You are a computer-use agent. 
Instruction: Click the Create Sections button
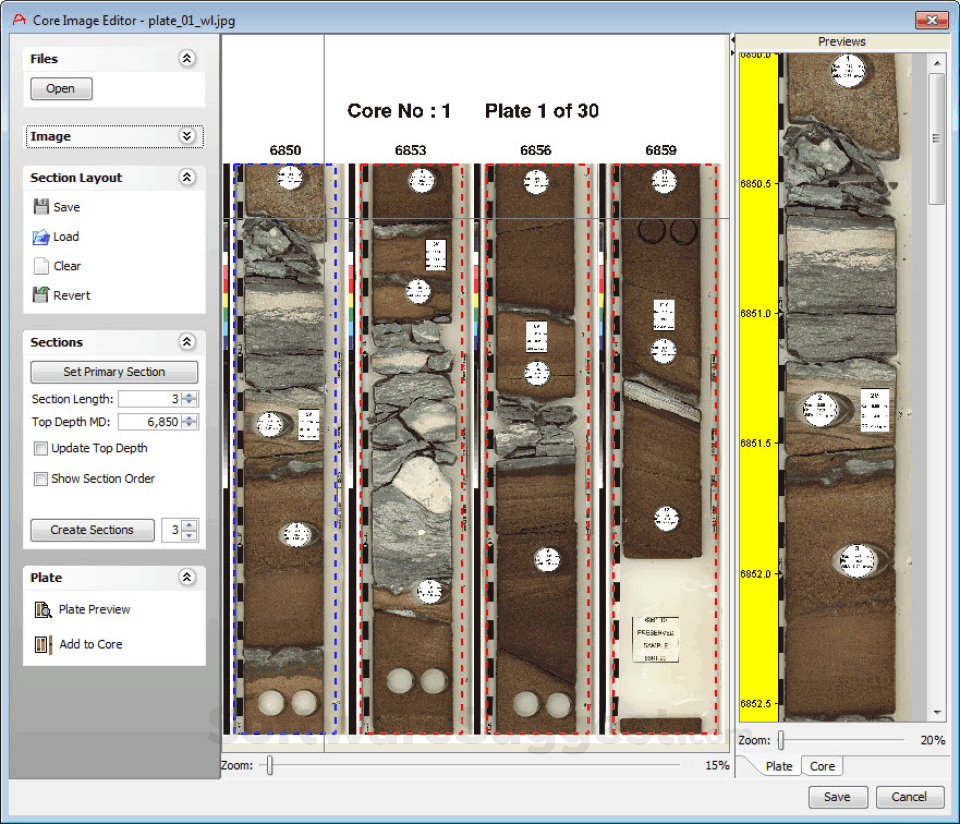coord(92,530)
